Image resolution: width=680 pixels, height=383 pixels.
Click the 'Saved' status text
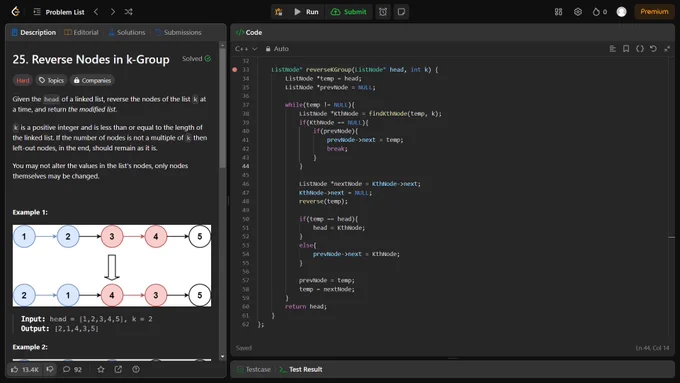(244, 348)
